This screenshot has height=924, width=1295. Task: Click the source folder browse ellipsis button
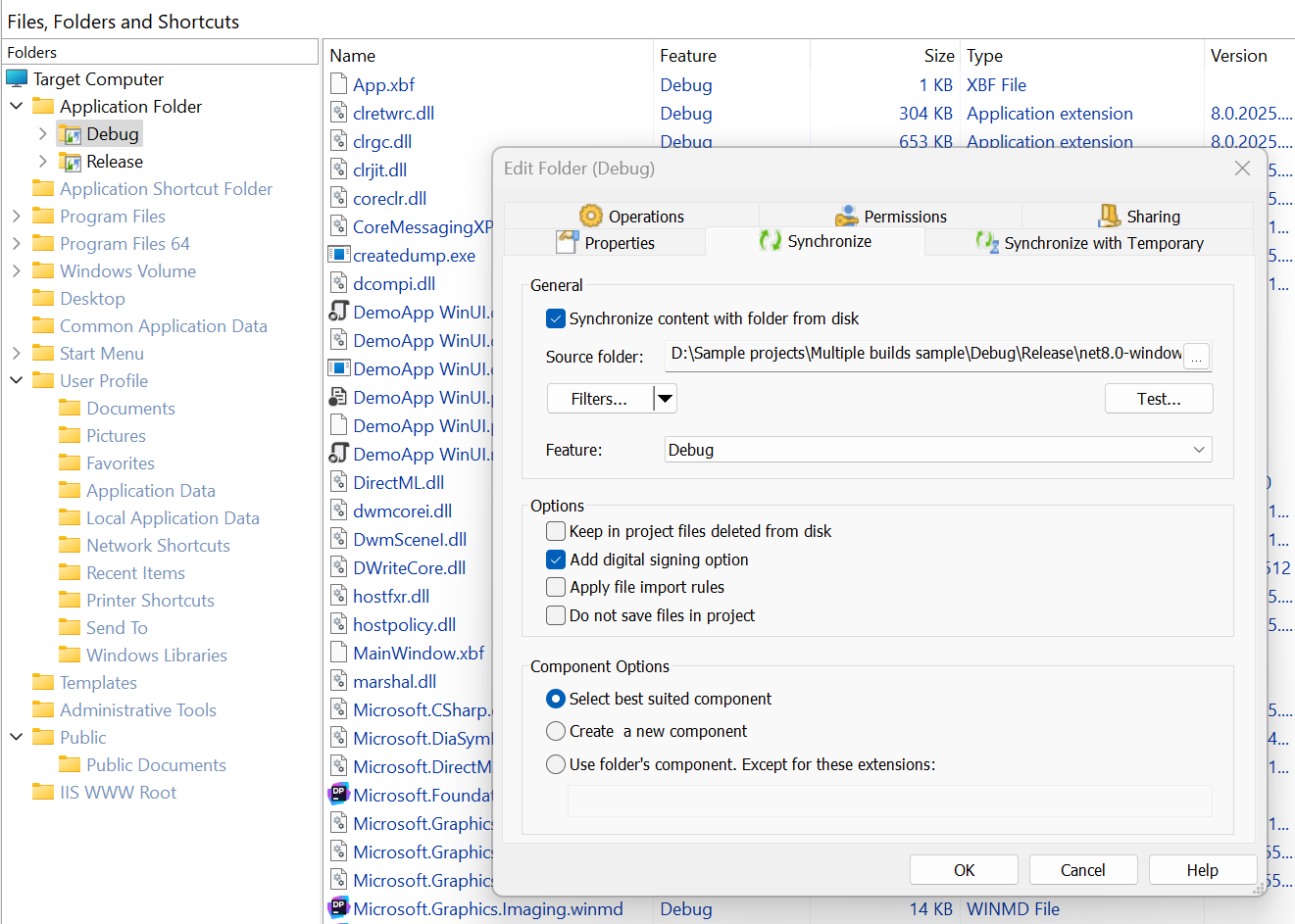click(x=1196, y=357)
